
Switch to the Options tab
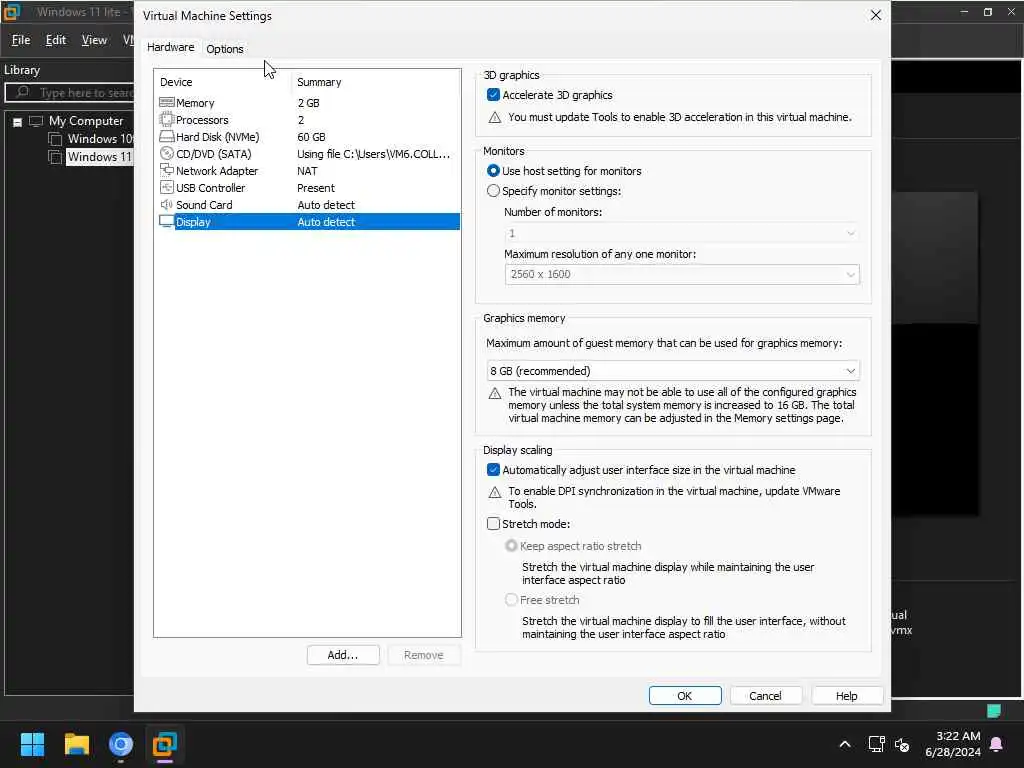click(225, 48)
